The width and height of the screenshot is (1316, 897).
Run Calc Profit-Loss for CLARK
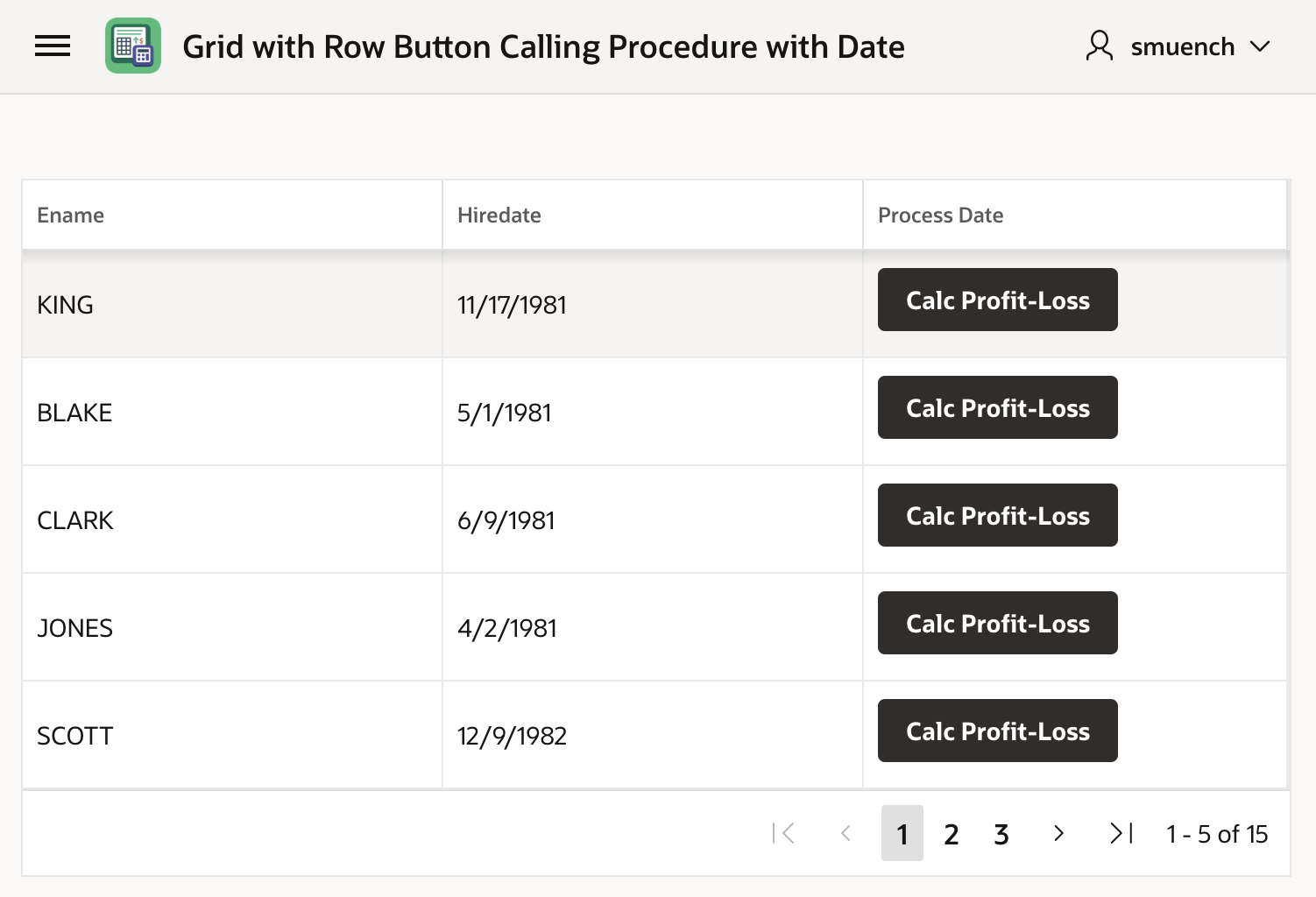(997, 516)
